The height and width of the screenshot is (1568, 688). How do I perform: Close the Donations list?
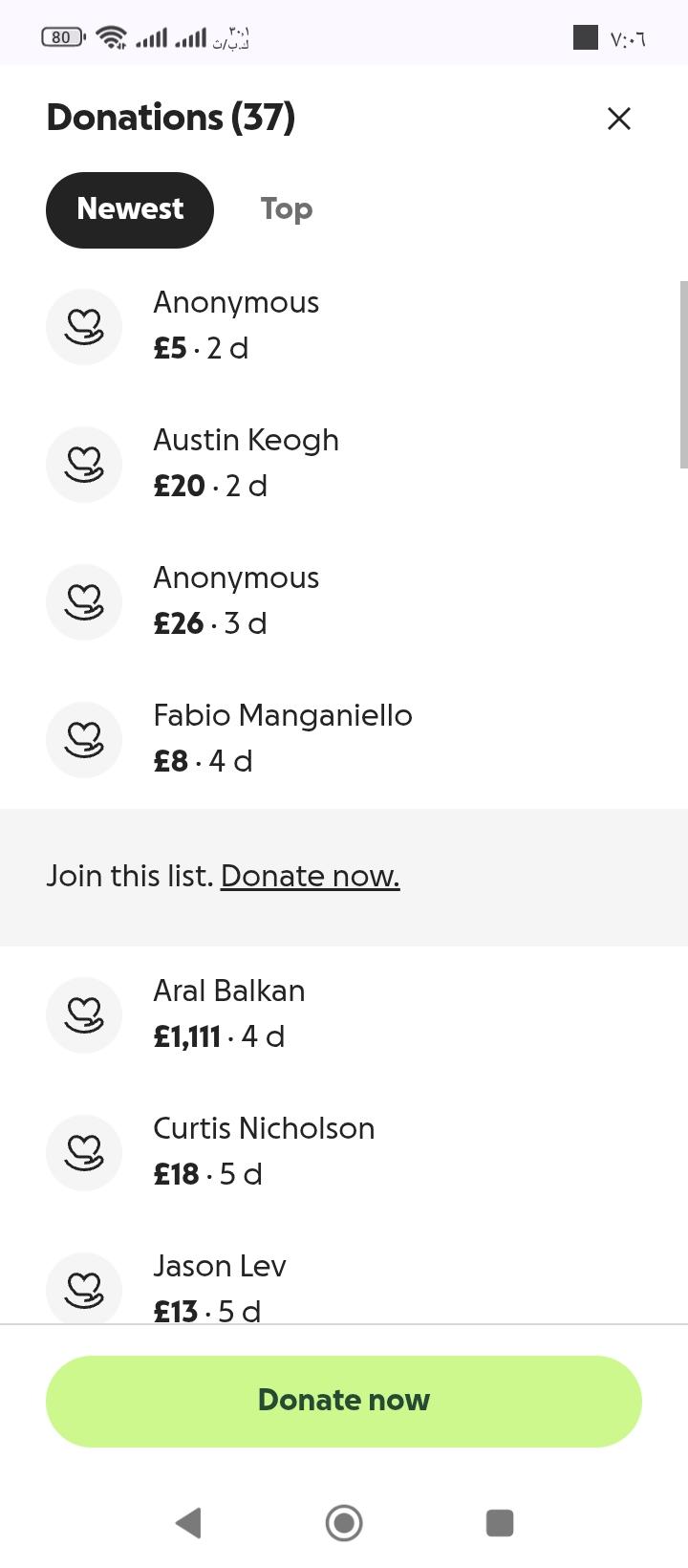point(619,119)
